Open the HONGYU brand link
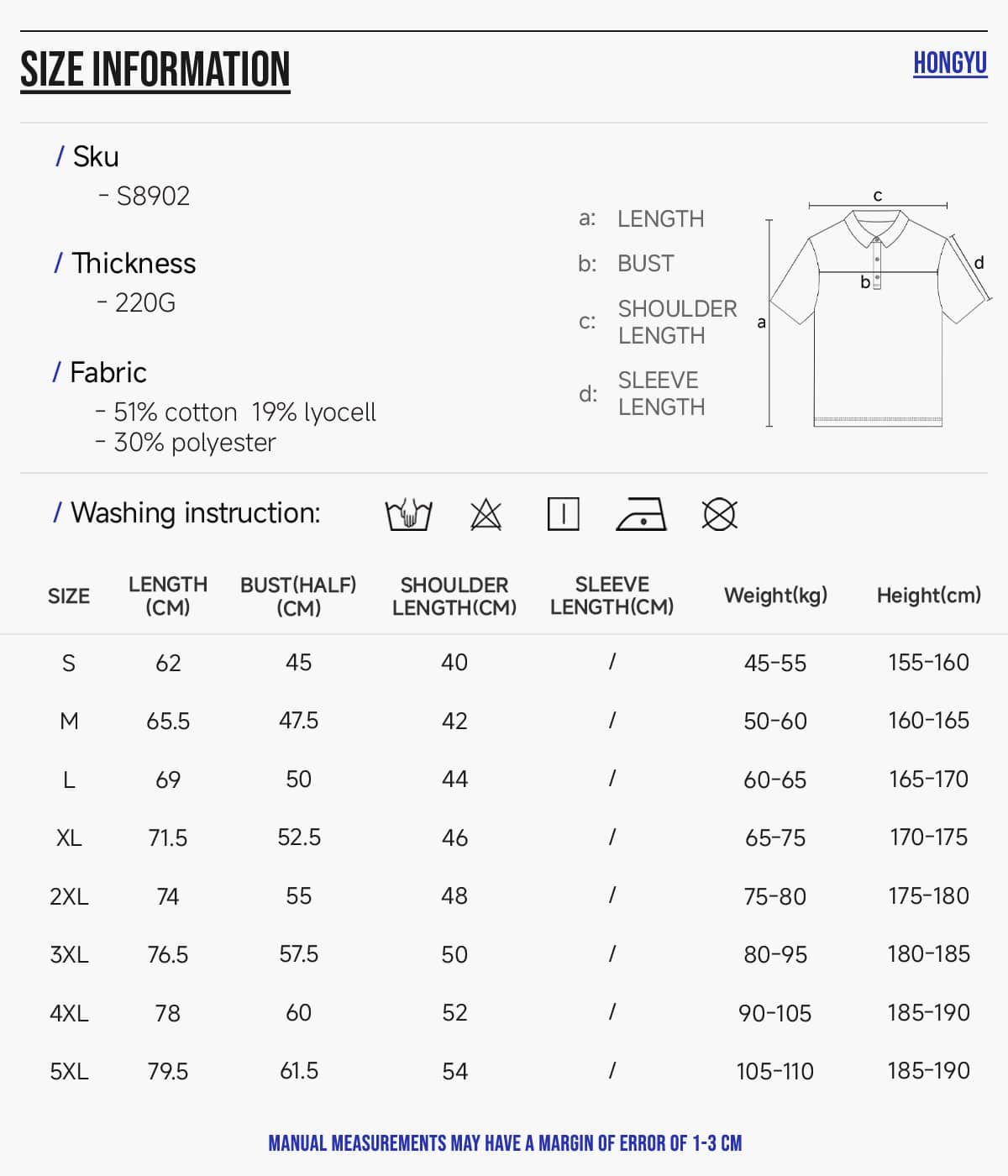The height and width of the screenshot is (1176, 1008). pos(950,63)
